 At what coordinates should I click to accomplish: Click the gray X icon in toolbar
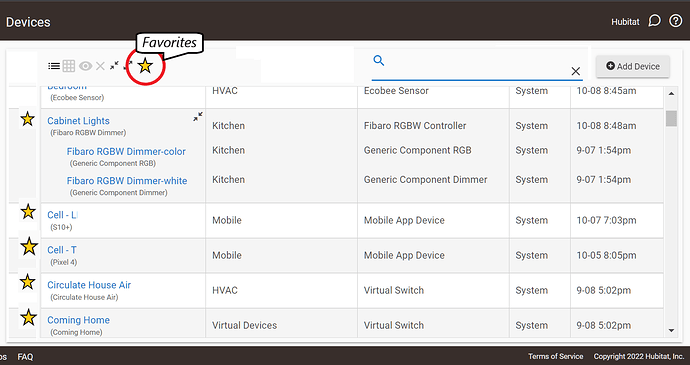100,66
